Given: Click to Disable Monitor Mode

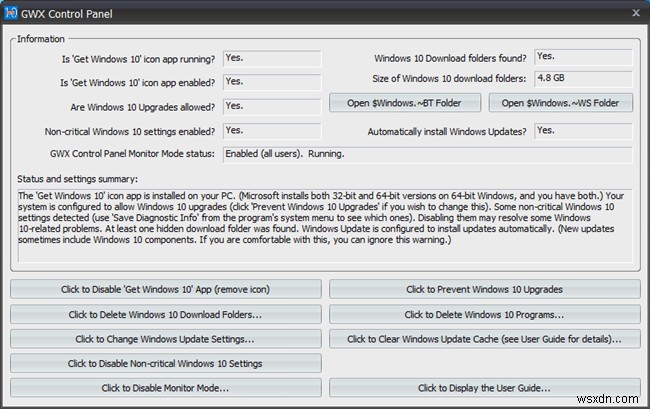Looking at the screenshot, I should (x=165, y=388).
